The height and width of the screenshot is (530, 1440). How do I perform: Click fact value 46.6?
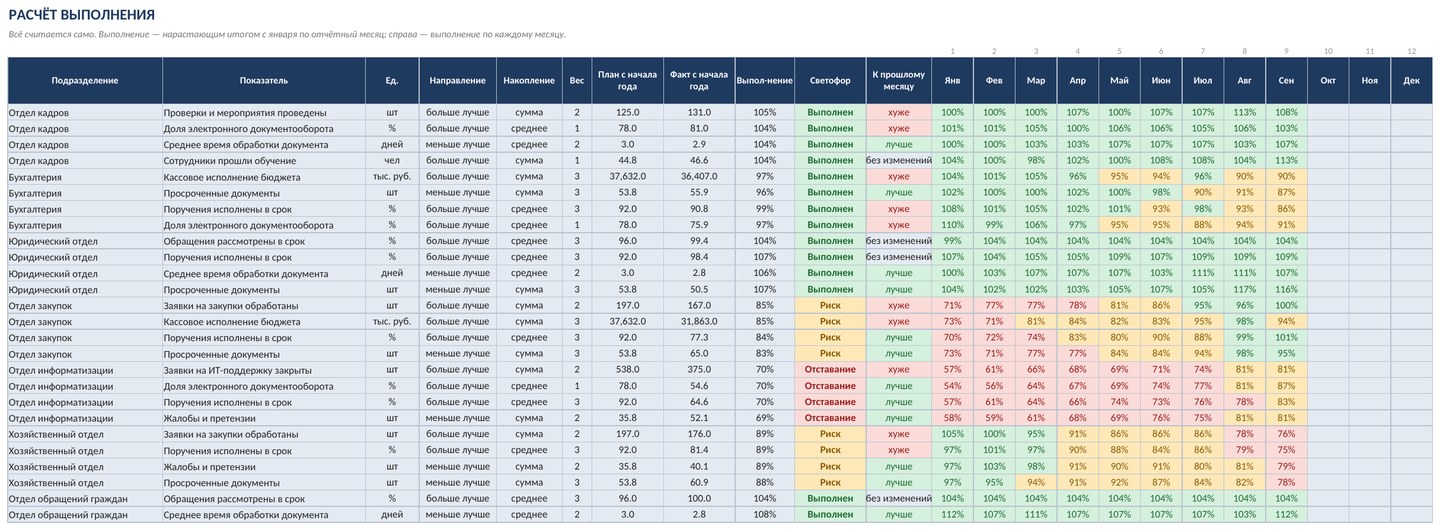[x=699, y=160]
